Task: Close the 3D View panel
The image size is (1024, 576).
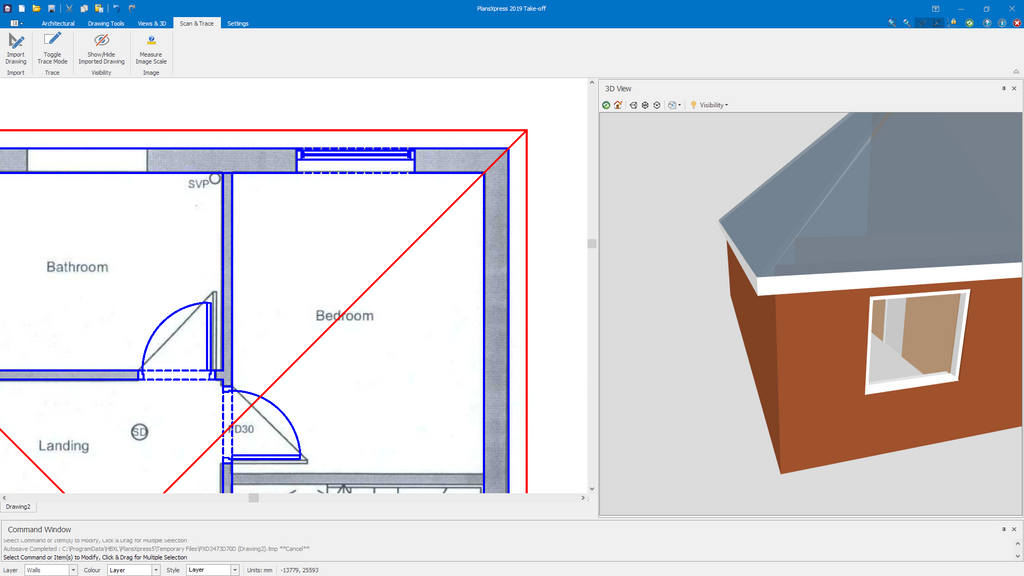Action: click(x=1016, y=89)
